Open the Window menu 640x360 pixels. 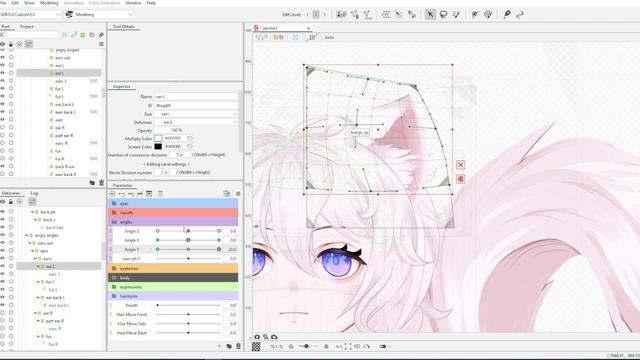[x=133, y=3]
